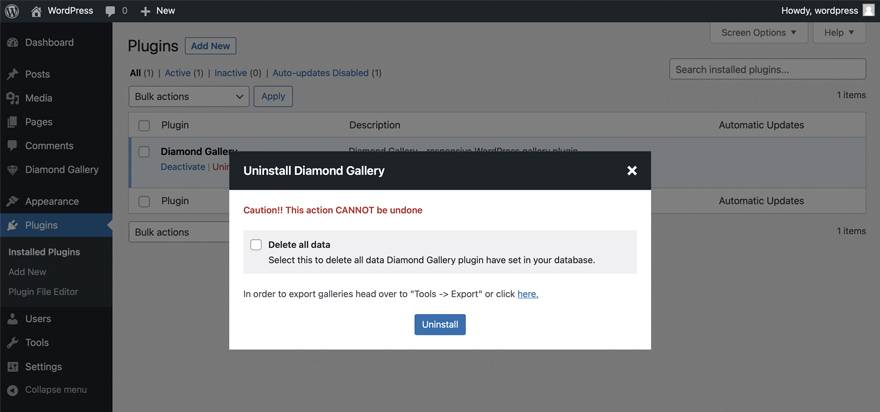Click the Collapse menu arrow icon
Viewport: 880px width, 412px height.
(x=12, y=390)
